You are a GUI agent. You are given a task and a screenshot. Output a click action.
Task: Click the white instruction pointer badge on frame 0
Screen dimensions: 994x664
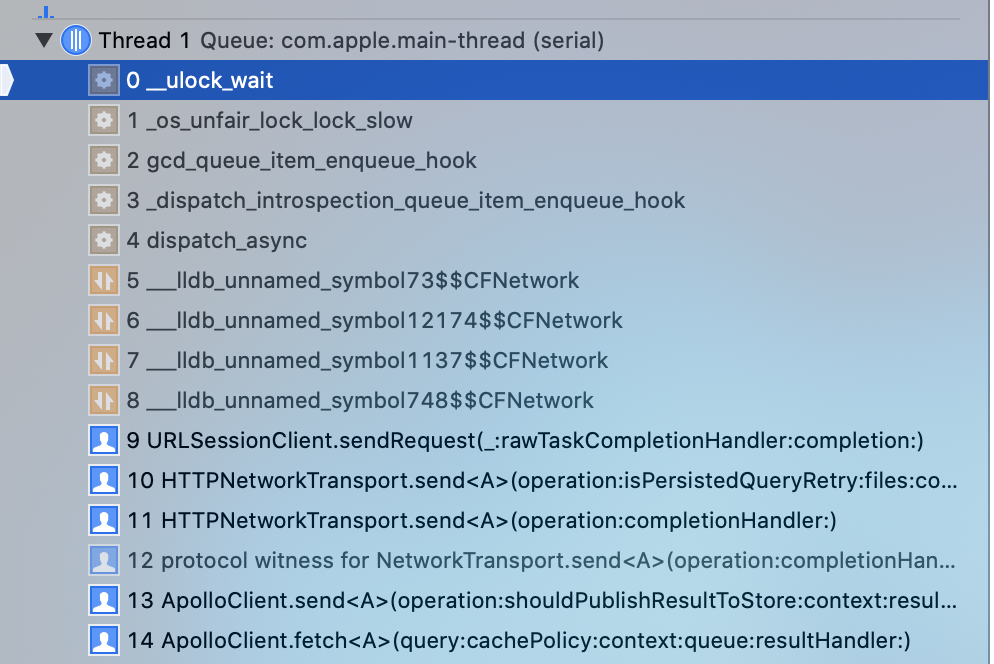click(6, 78)
